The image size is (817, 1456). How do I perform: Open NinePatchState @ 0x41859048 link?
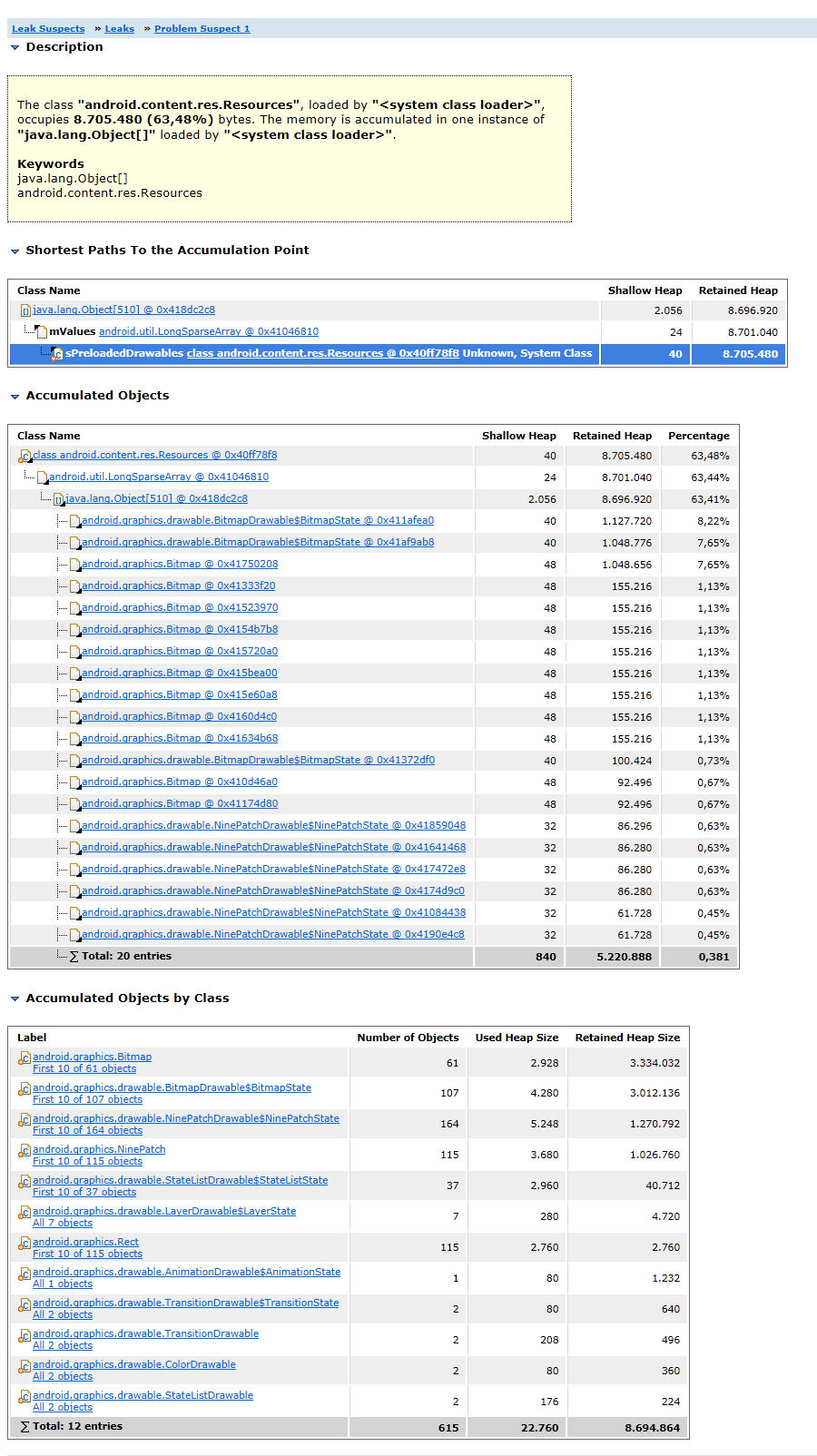pyautogui.click(x=273, y=825)
